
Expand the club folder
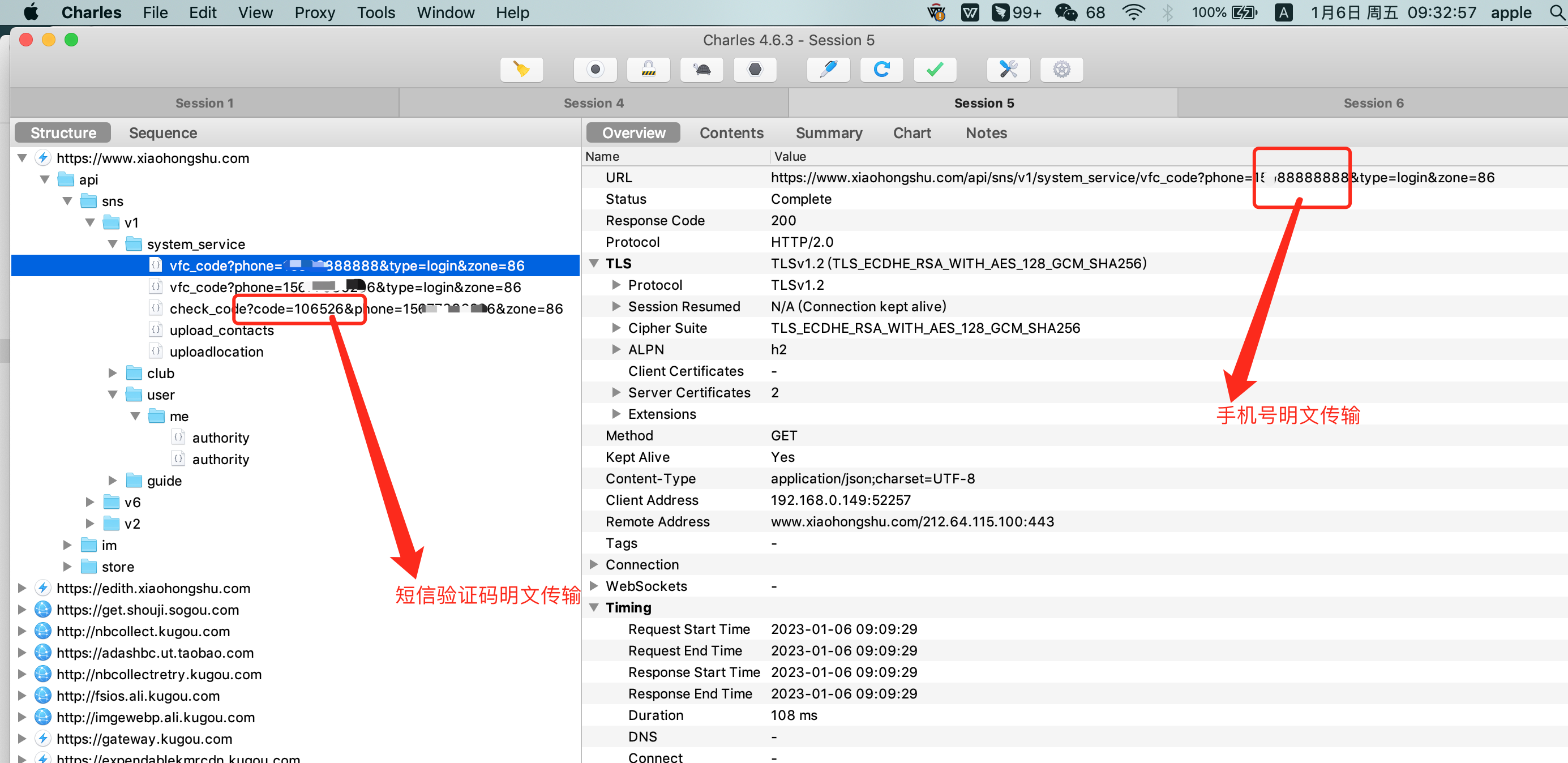(x=113, y=373)
